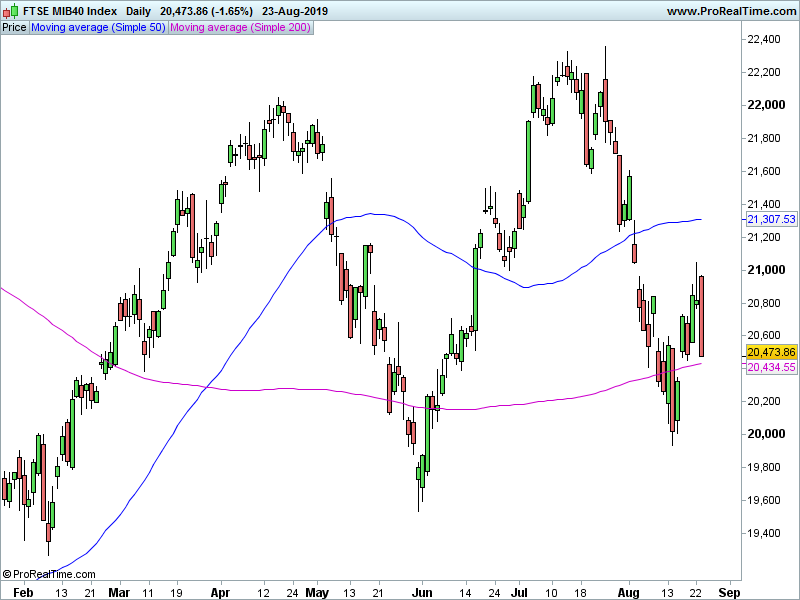Toggle the Moving average (Simple 50) indicator
The width and height of the screenshot is (800, 600).
pyautogui.click(x=97, y=27)
